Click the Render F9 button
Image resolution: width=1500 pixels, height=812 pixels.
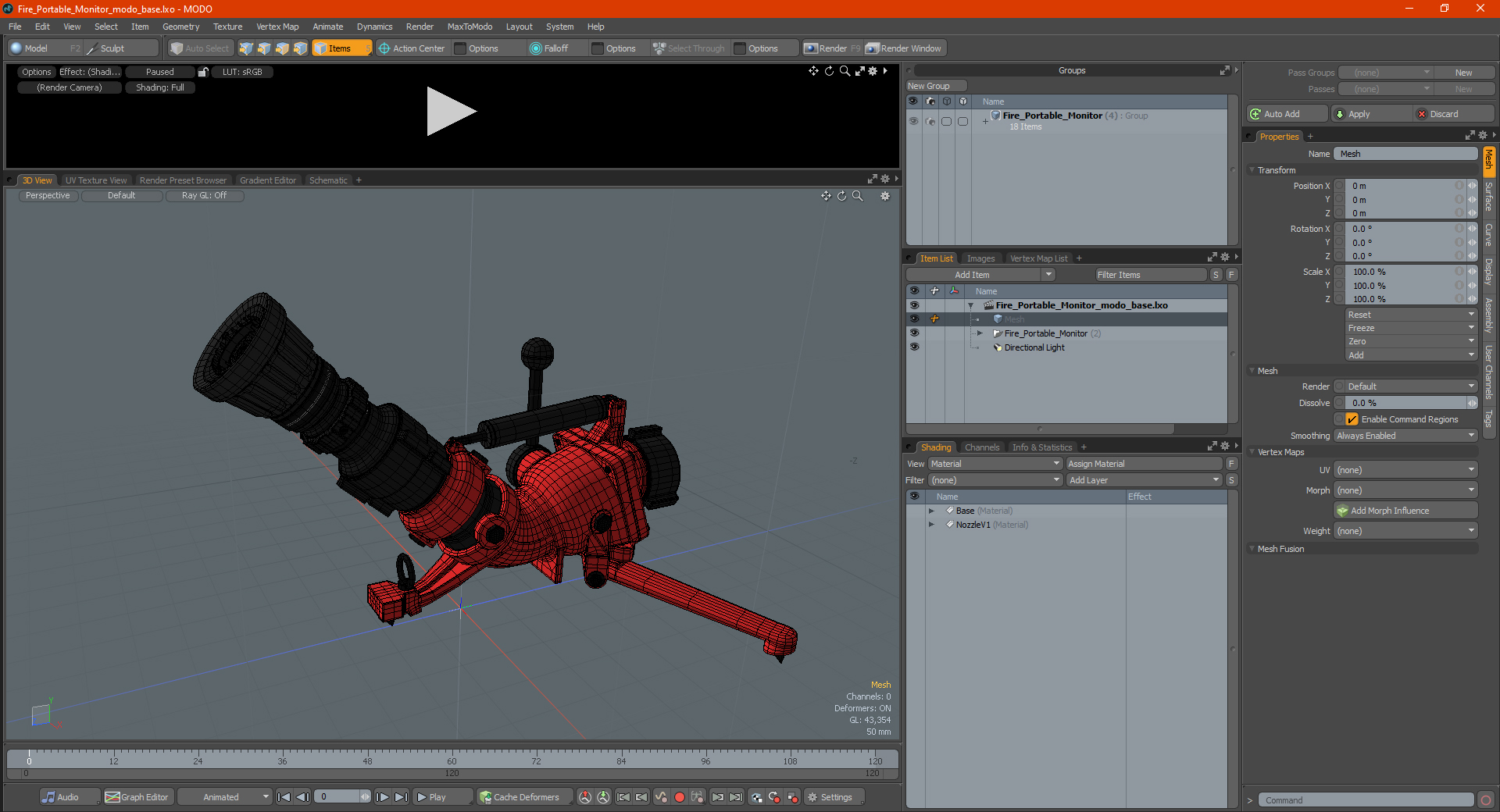point(832,48)
